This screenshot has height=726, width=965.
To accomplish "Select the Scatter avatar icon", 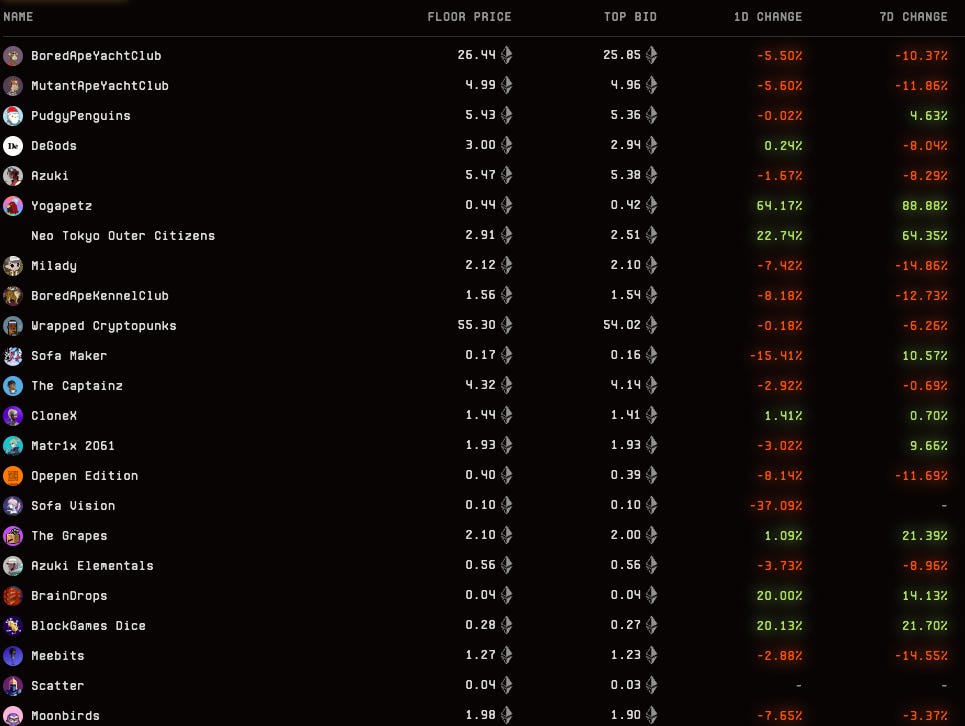I will tap(13, 685).
